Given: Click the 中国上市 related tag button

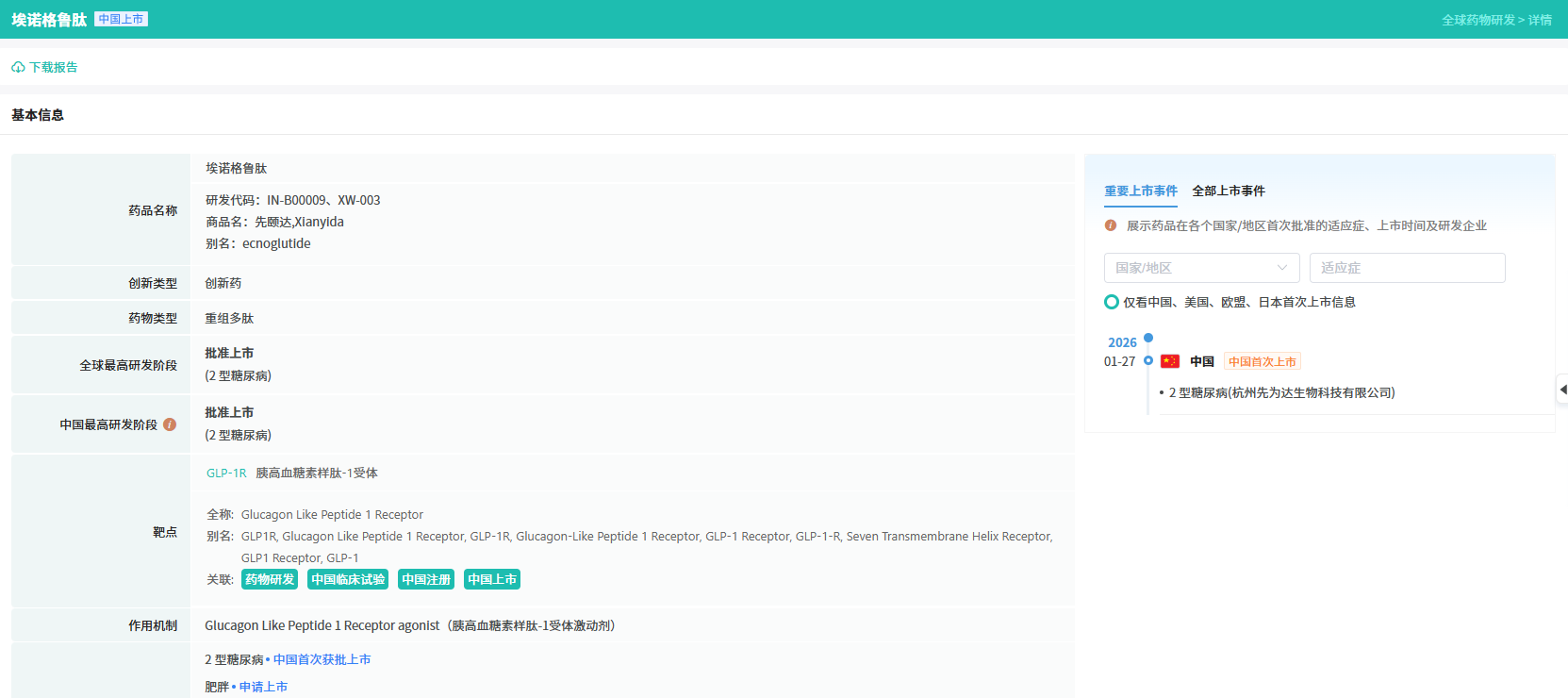Looking at the screenshot, I should (492, 579).
